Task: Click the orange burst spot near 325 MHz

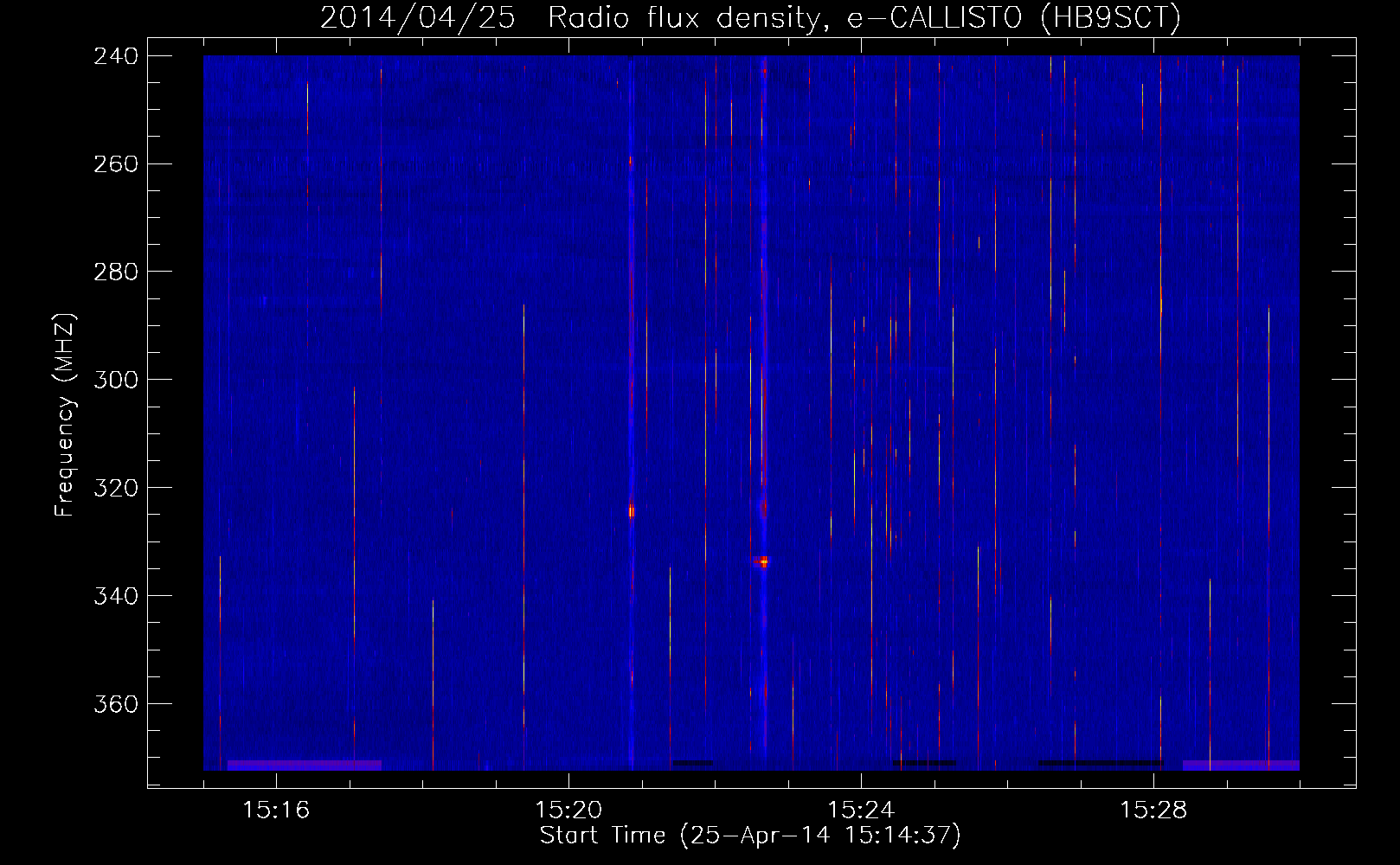Action: click(632, 512)
